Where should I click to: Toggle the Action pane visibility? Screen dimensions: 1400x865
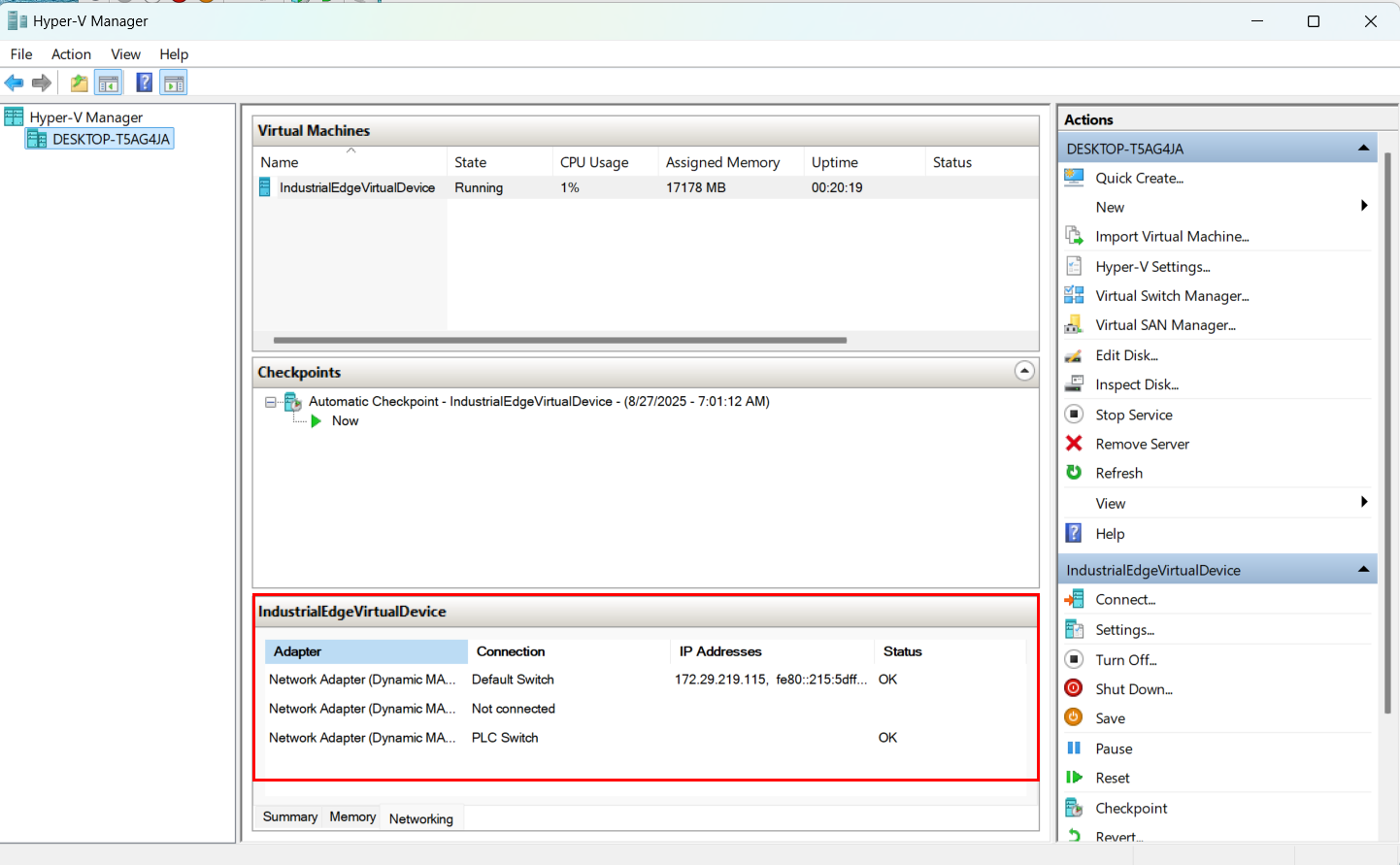pyautogui.click(x=173, y=83)
